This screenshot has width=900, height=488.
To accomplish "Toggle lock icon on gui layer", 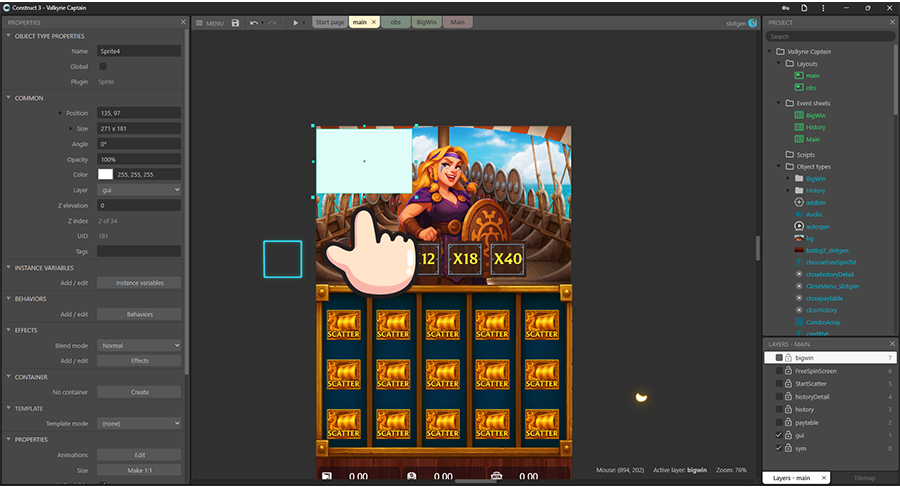I will [788, 436].
